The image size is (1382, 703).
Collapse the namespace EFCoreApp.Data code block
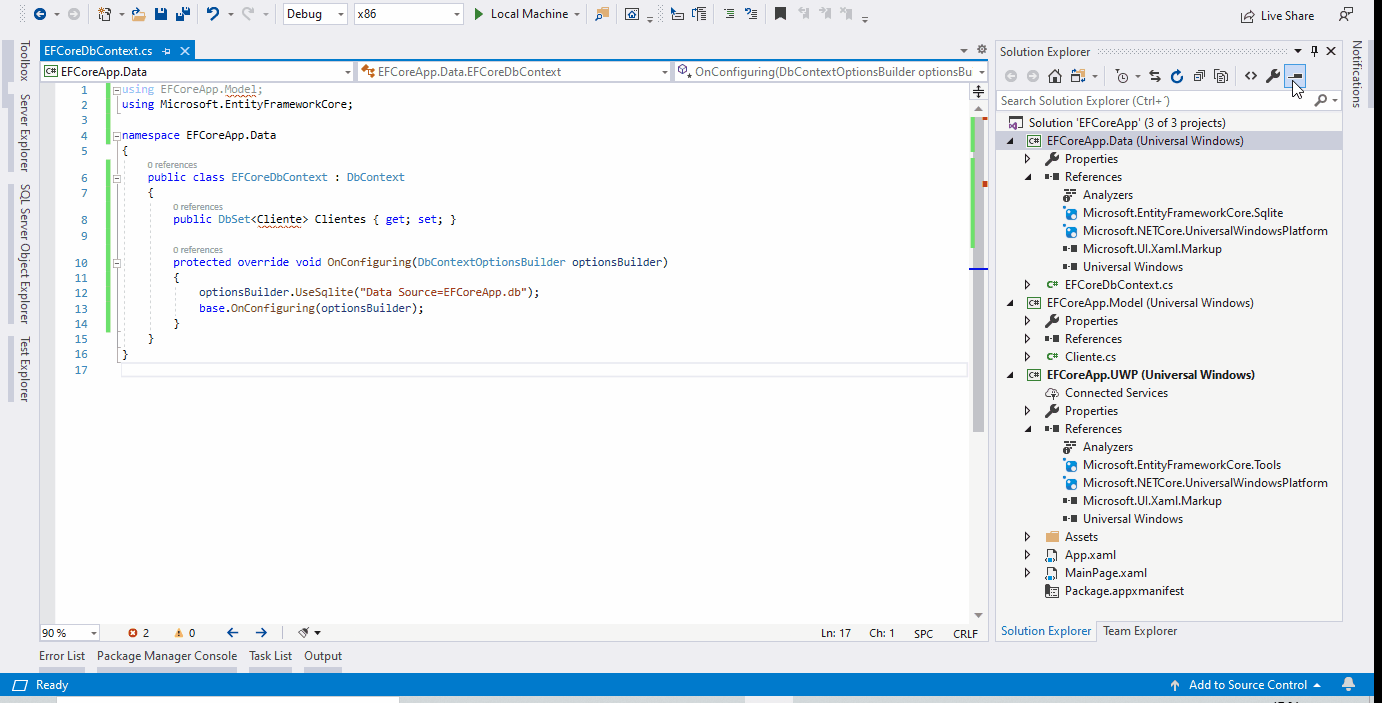pos(116,136)
